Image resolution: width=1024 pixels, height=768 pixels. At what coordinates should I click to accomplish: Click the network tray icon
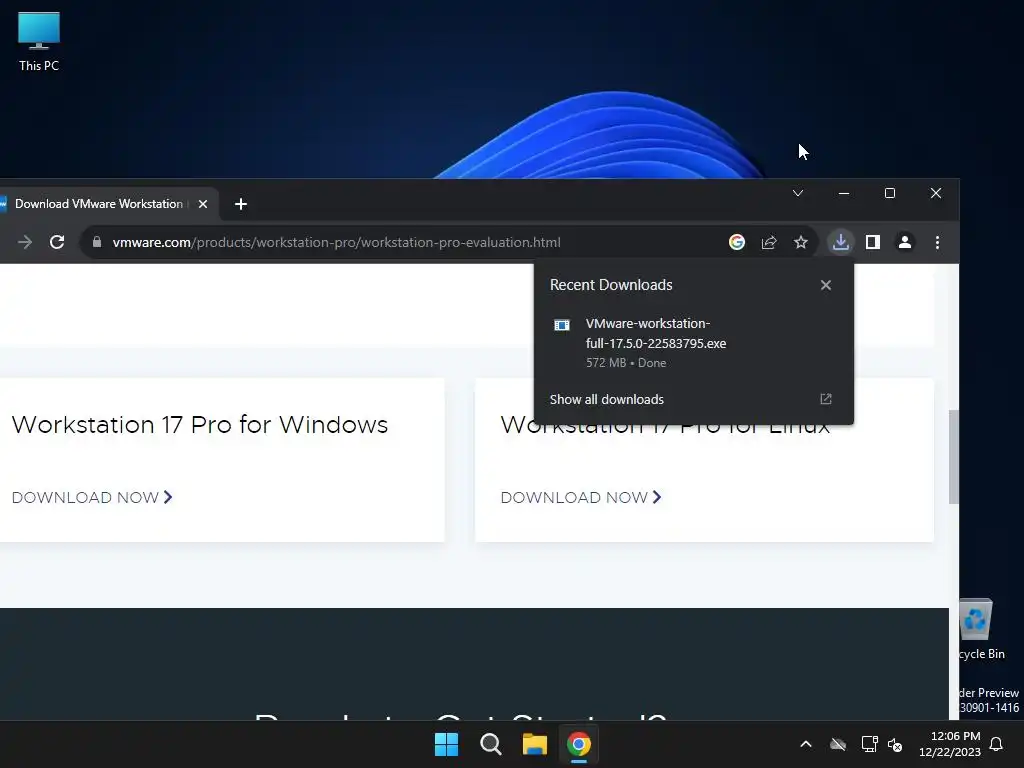pos(869,744)
